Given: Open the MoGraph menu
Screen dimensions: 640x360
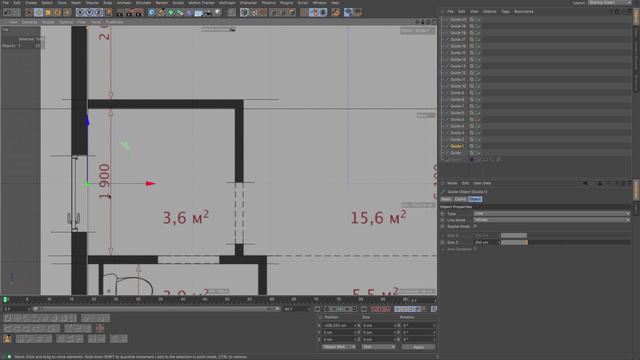Looking at the screenshot, I should (x=227, y=2).
